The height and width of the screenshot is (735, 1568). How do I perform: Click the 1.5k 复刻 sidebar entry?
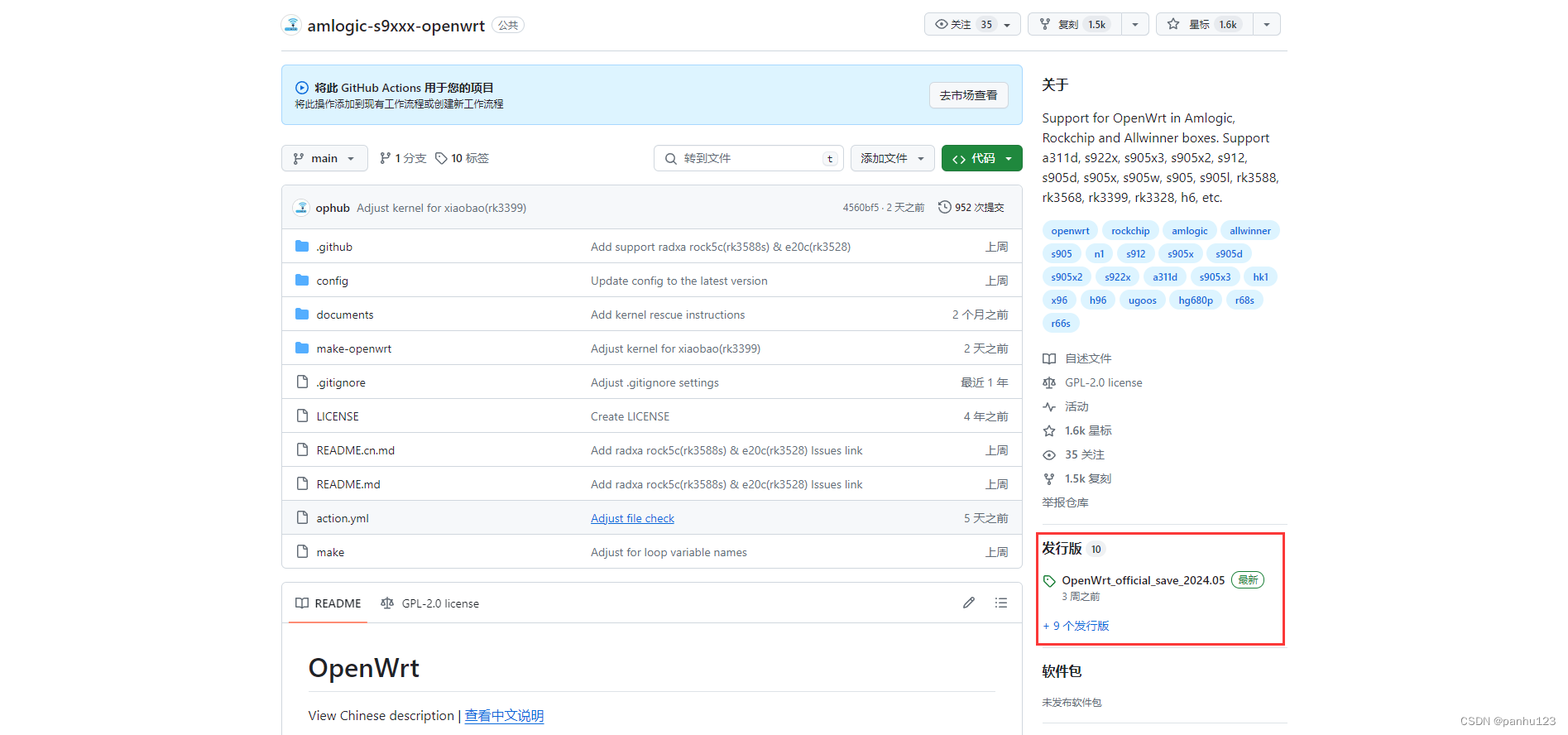[1077, 478]
